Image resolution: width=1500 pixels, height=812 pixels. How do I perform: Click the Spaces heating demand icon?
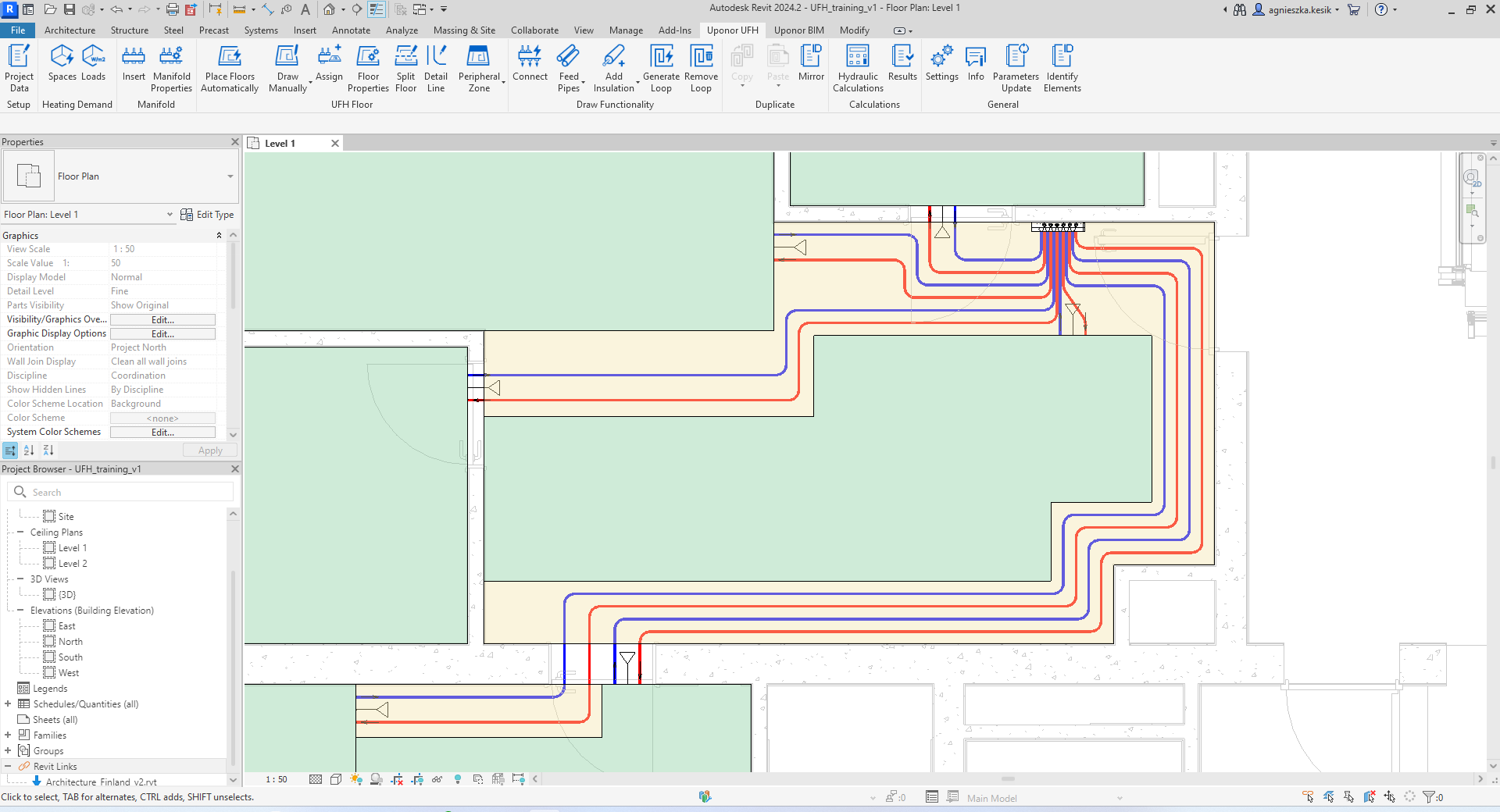point(62,62)
